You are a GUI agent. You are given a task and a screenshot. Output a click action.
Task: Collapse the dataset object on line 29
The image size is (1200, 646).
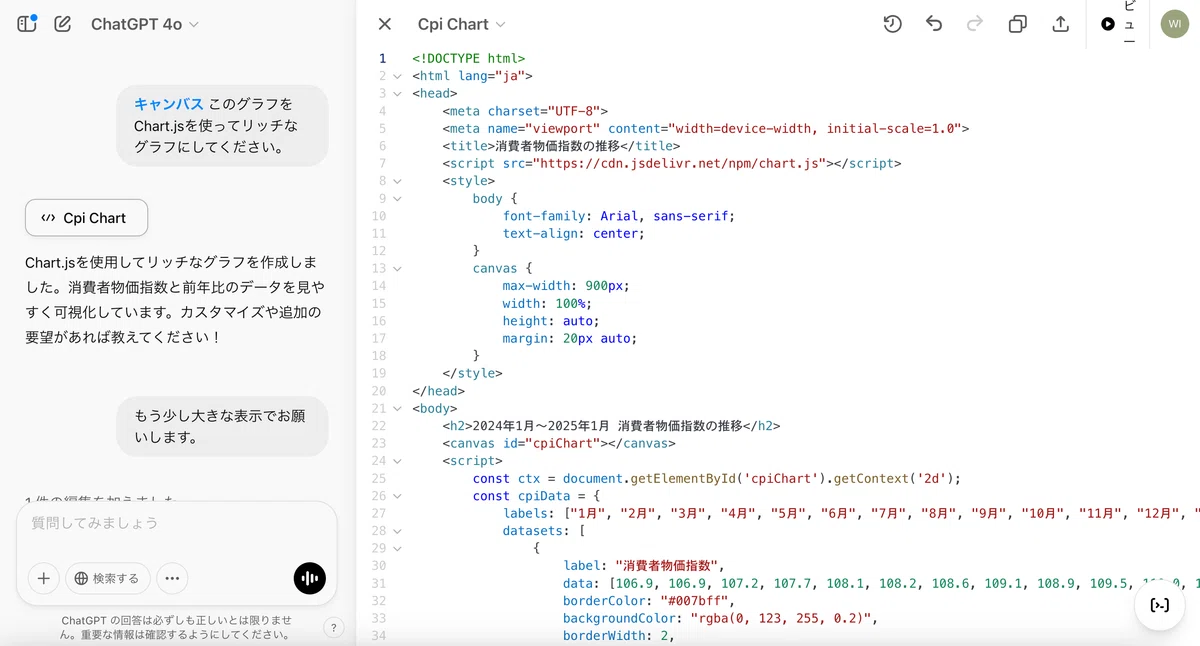point(398,548)
